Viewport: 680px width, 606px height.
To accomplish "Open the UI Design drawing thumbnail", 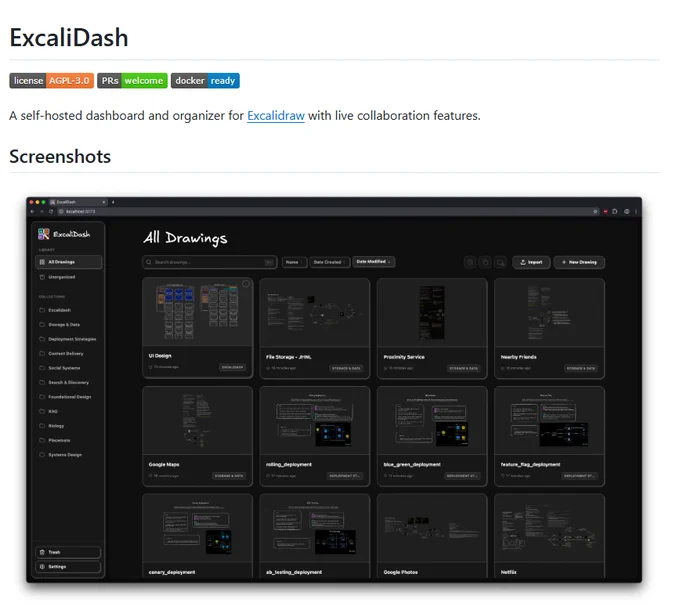I will 197,312.
